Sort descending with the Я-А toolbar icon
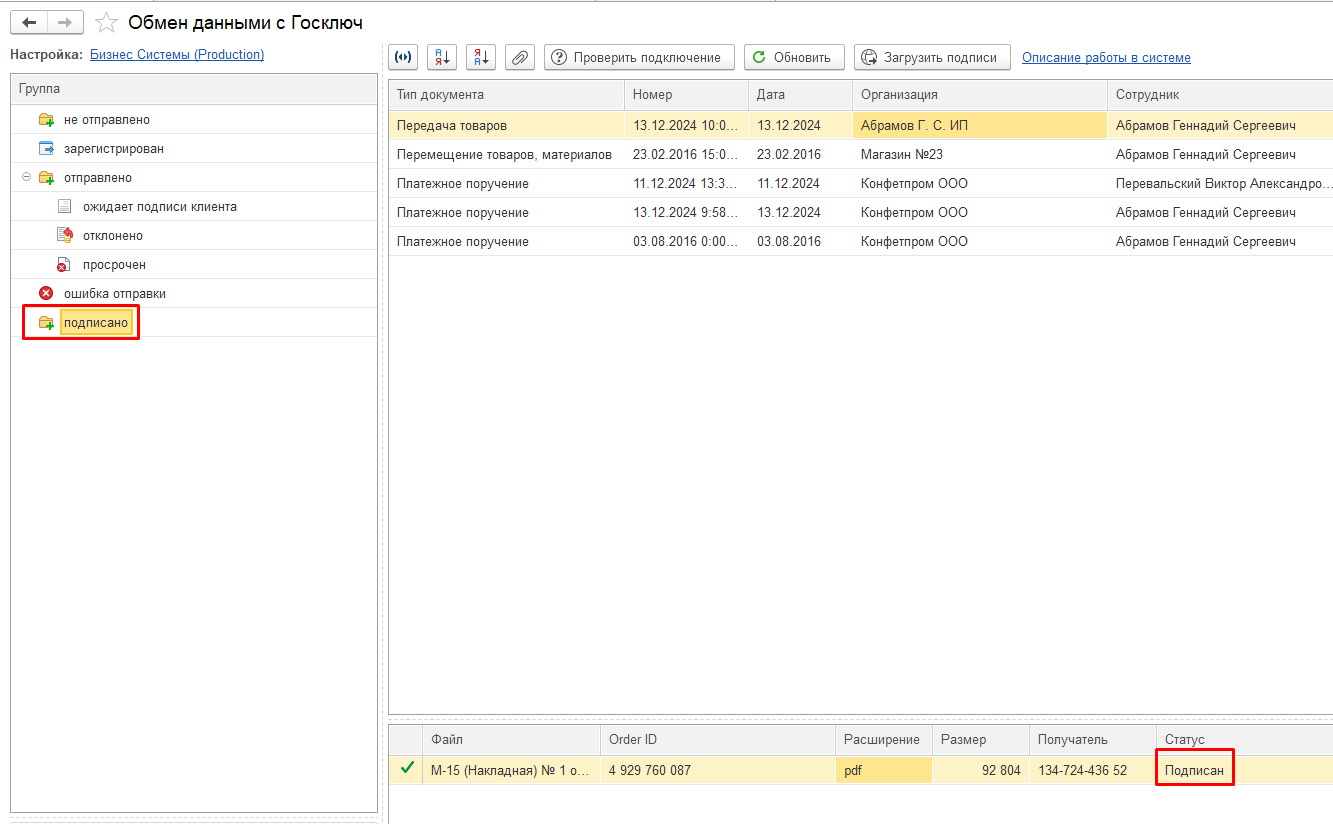The image size is (1333, 824). point(481,57)
